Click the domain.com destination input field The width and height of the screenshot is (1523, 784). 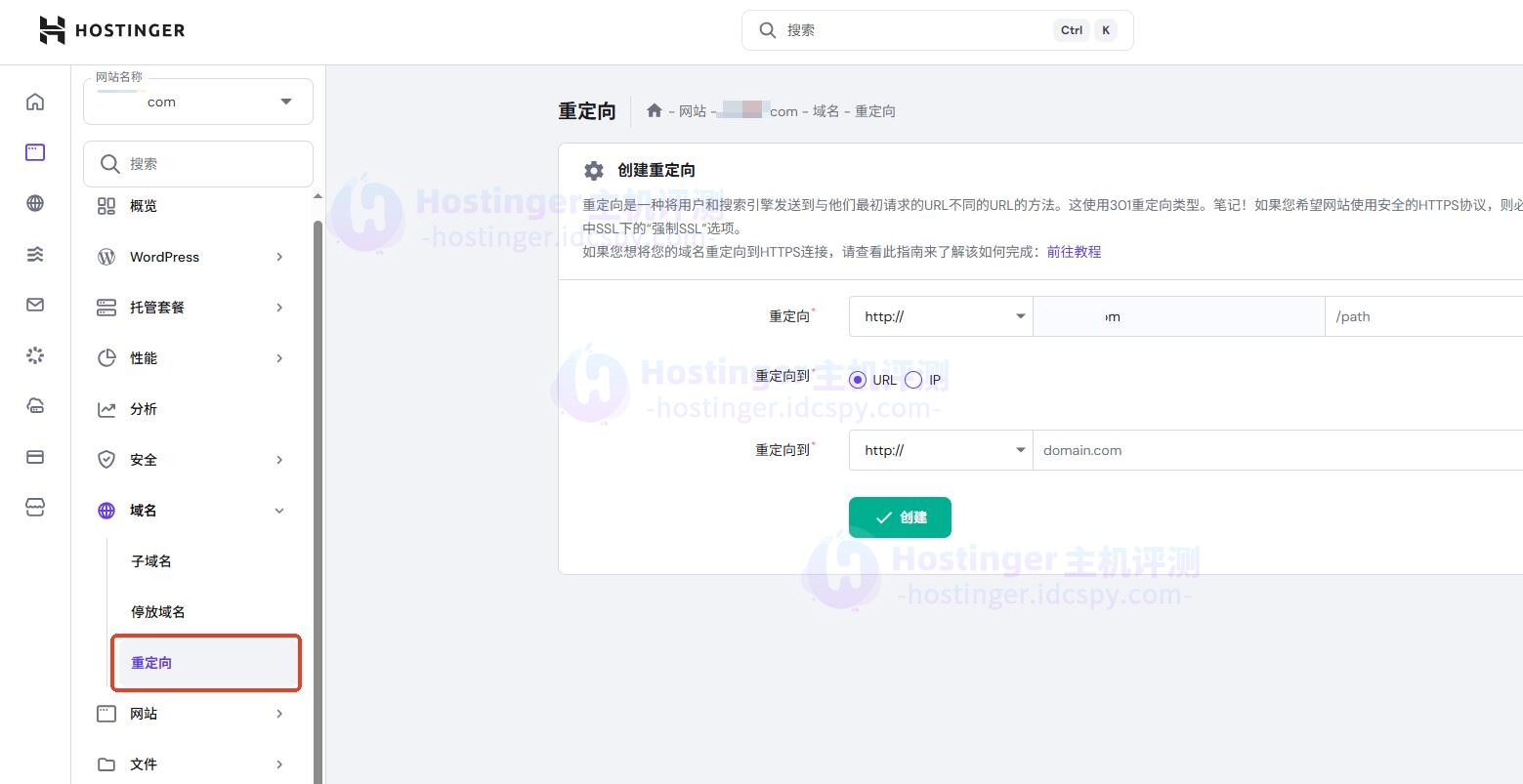[x=1270, y=450]
